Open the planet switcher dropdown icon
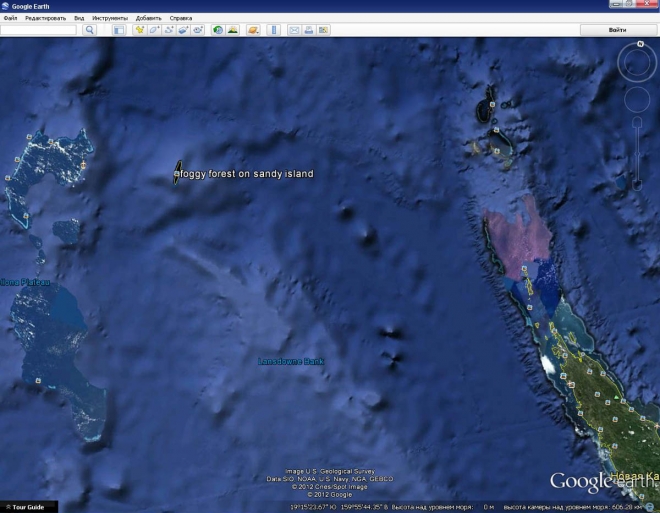Screen dimensions: 660x513 point(253,30)
